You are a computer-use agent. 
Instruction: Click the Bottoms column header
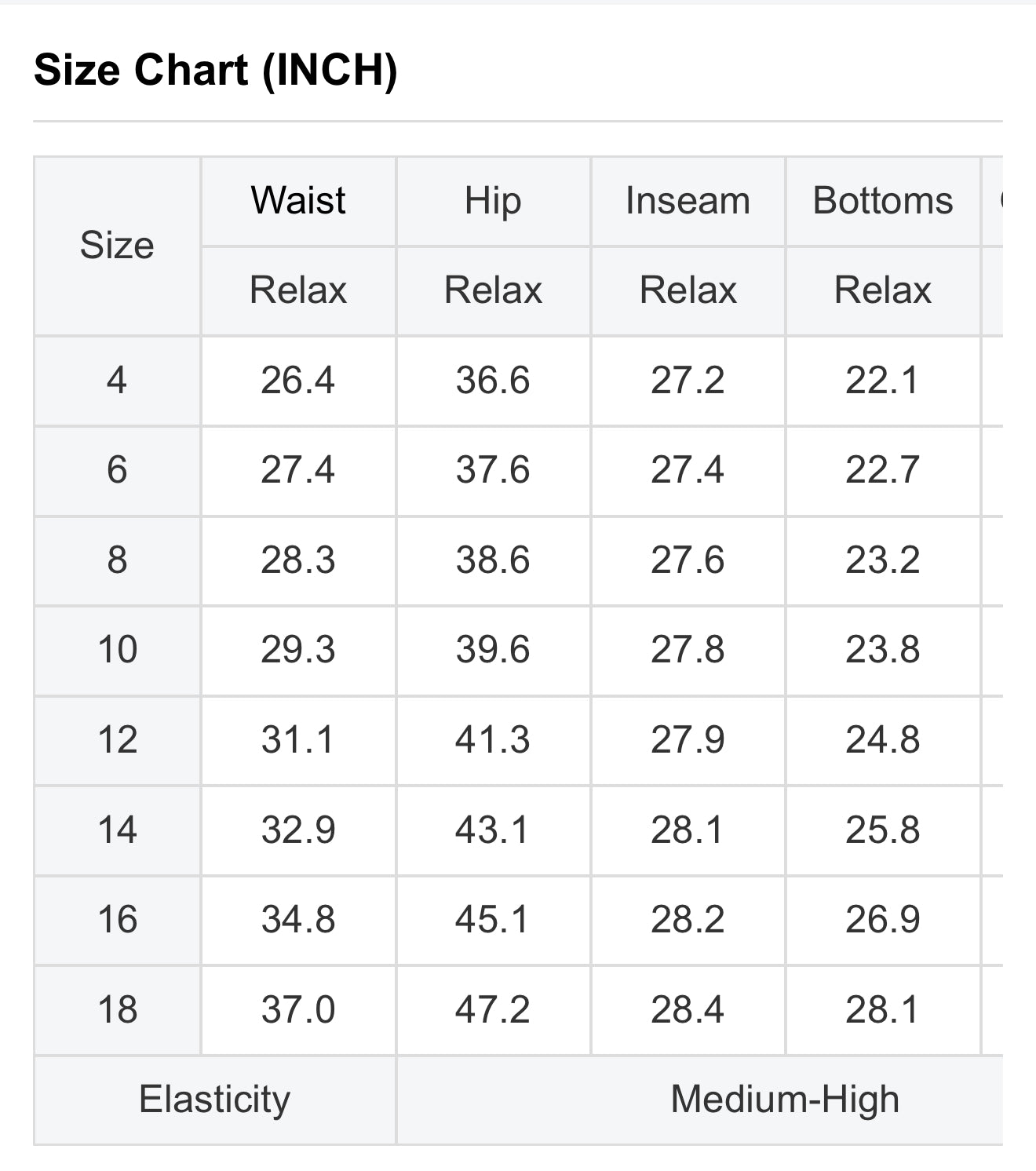883,200
